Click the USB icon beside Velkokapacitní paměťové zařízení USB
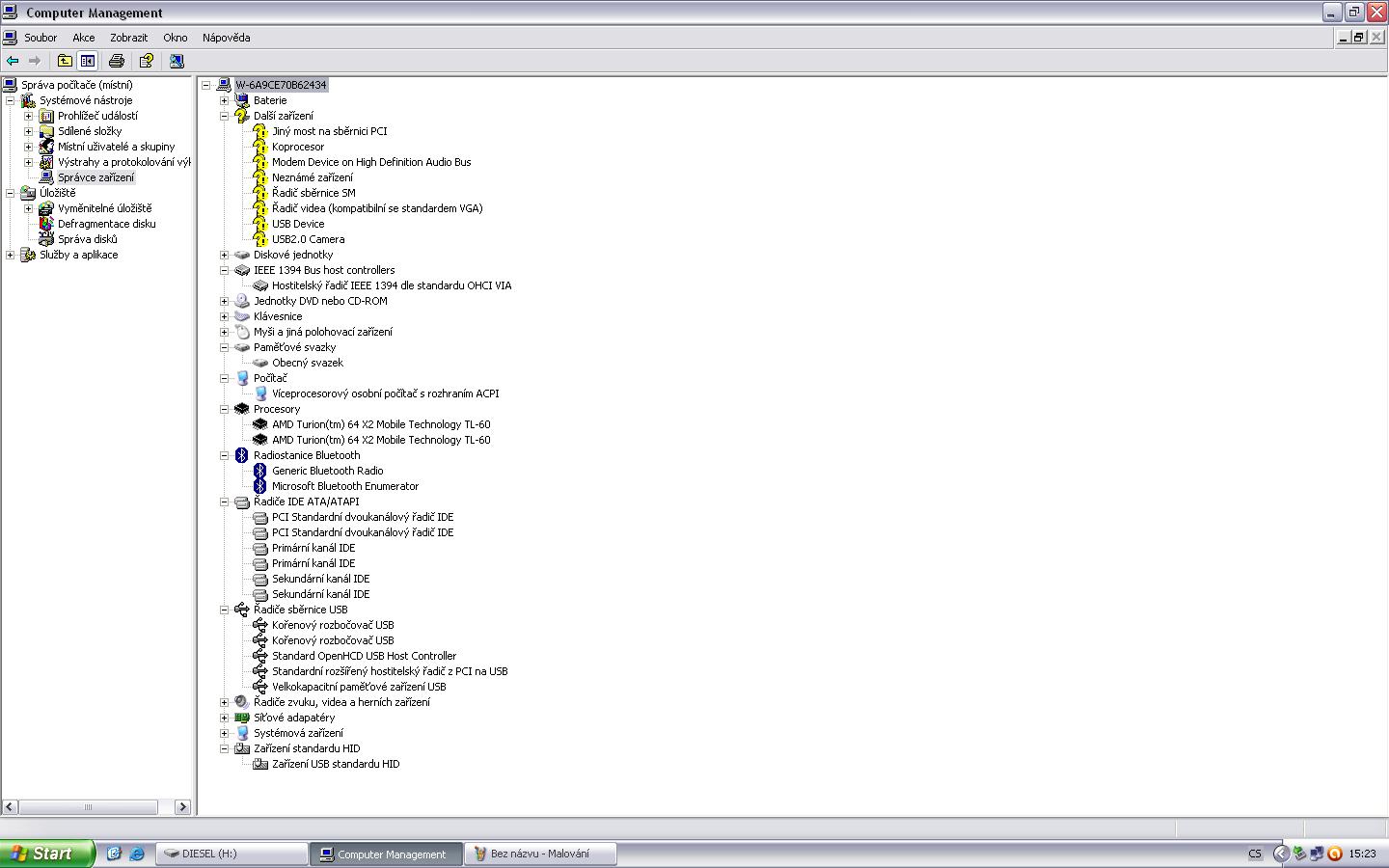 pos(259,687)
